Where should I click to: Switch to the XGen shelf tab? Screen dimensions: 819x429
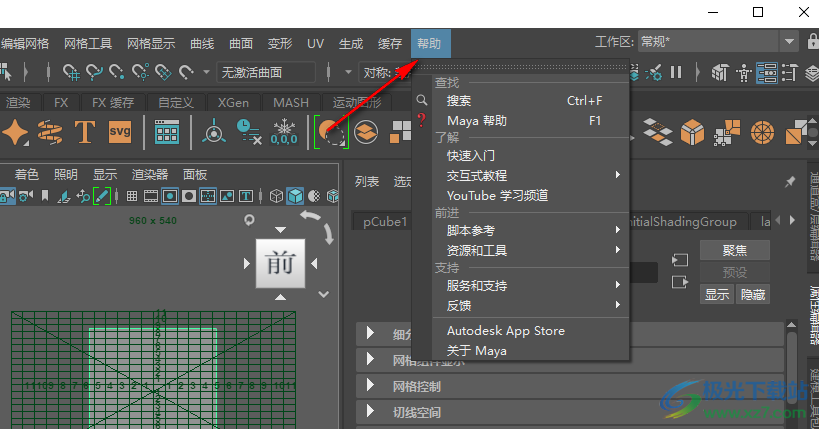pyautogui.click(x=233, y=102)
